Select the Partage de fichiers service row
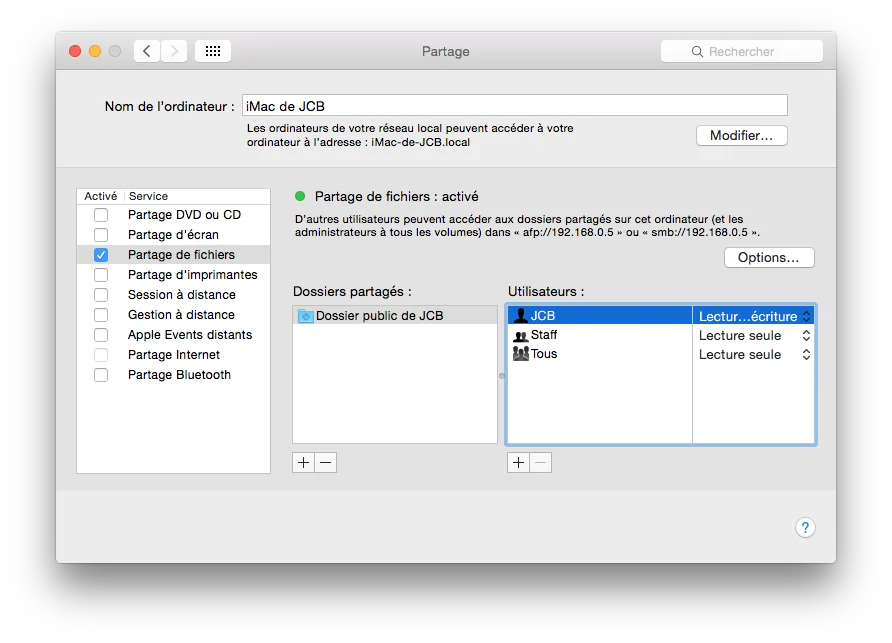892x643 pixels. (174, 255)
